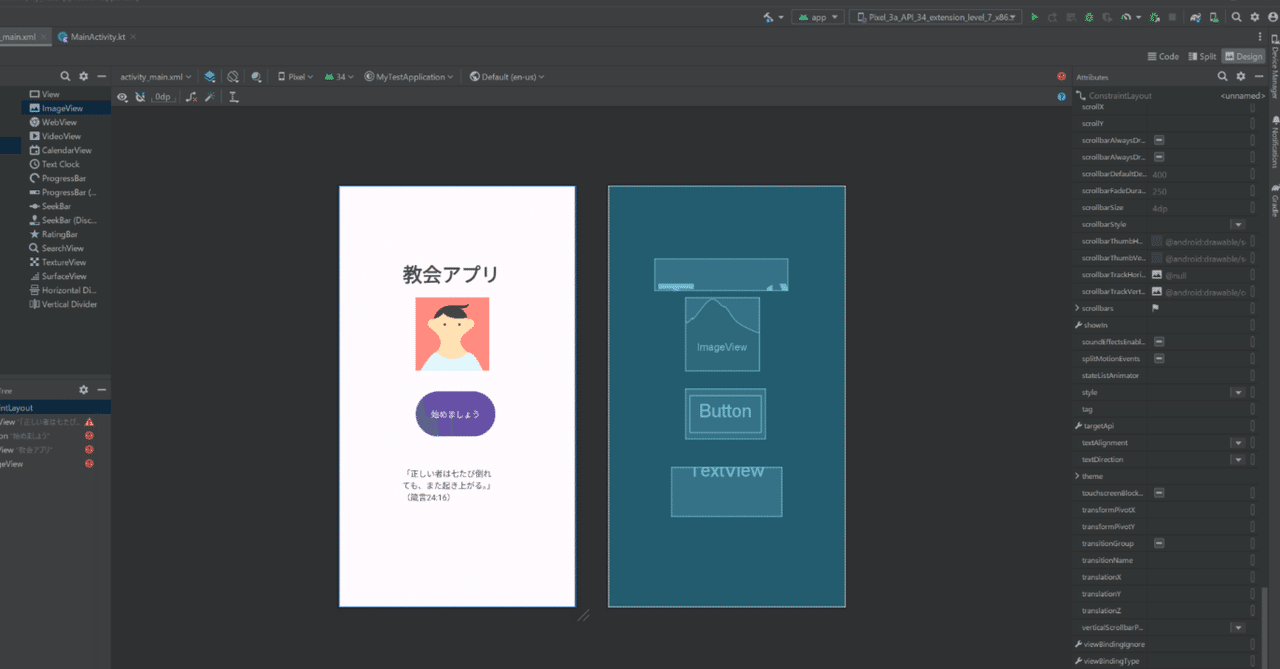Run Infer Constraints magic wand icon
This screenshot has height=669, width=1280.
212,97
